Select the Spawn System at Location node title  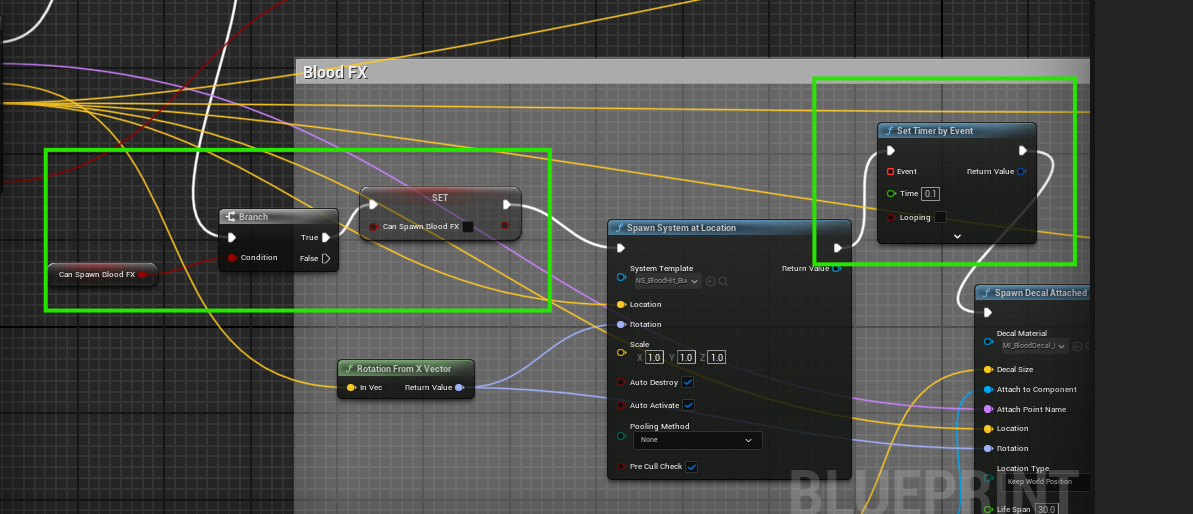coord(681,227)
